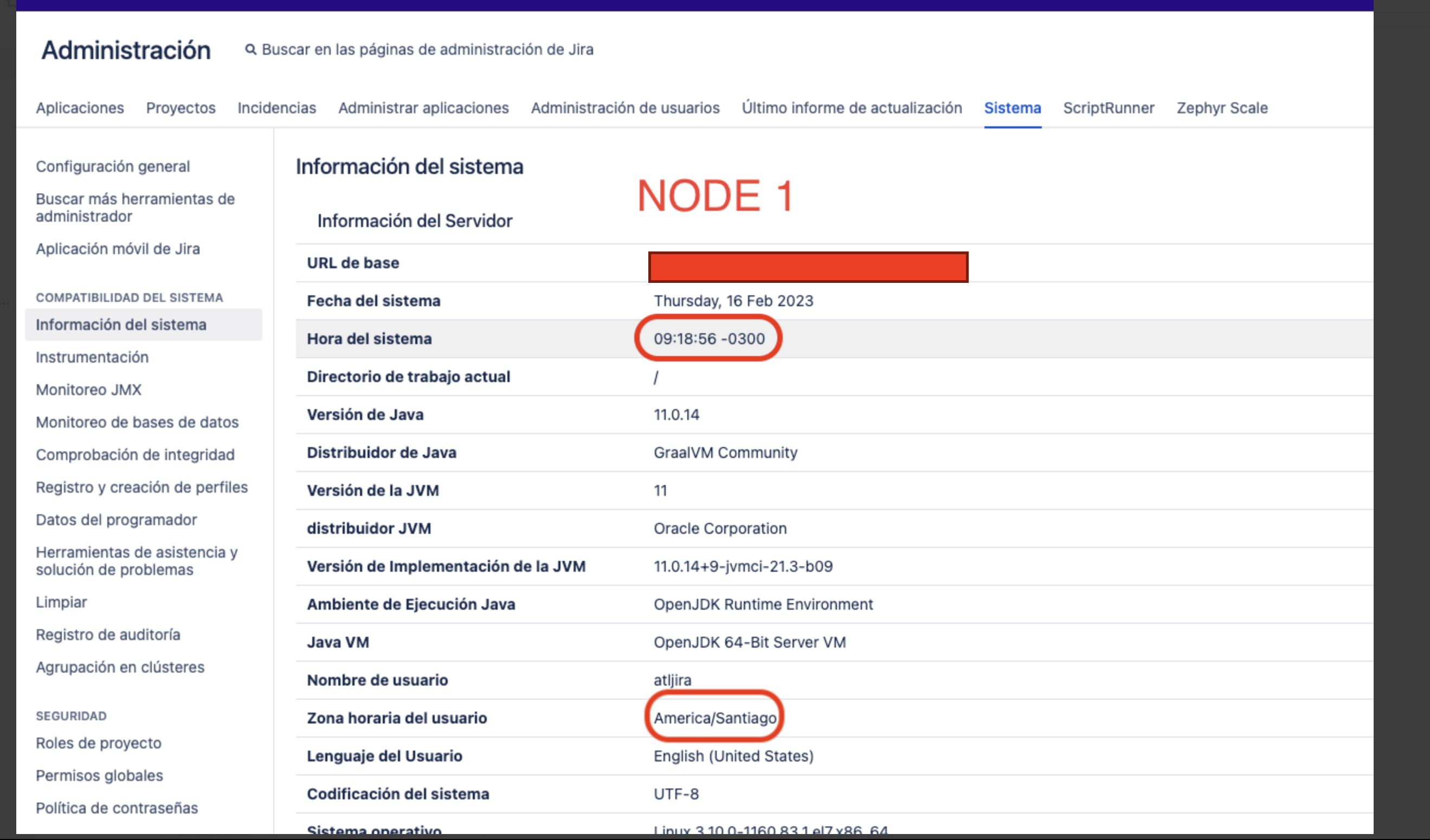Open Comprobación de integridad link
The width and height of the screenshot is (1430, 840).
pos(135,454)
